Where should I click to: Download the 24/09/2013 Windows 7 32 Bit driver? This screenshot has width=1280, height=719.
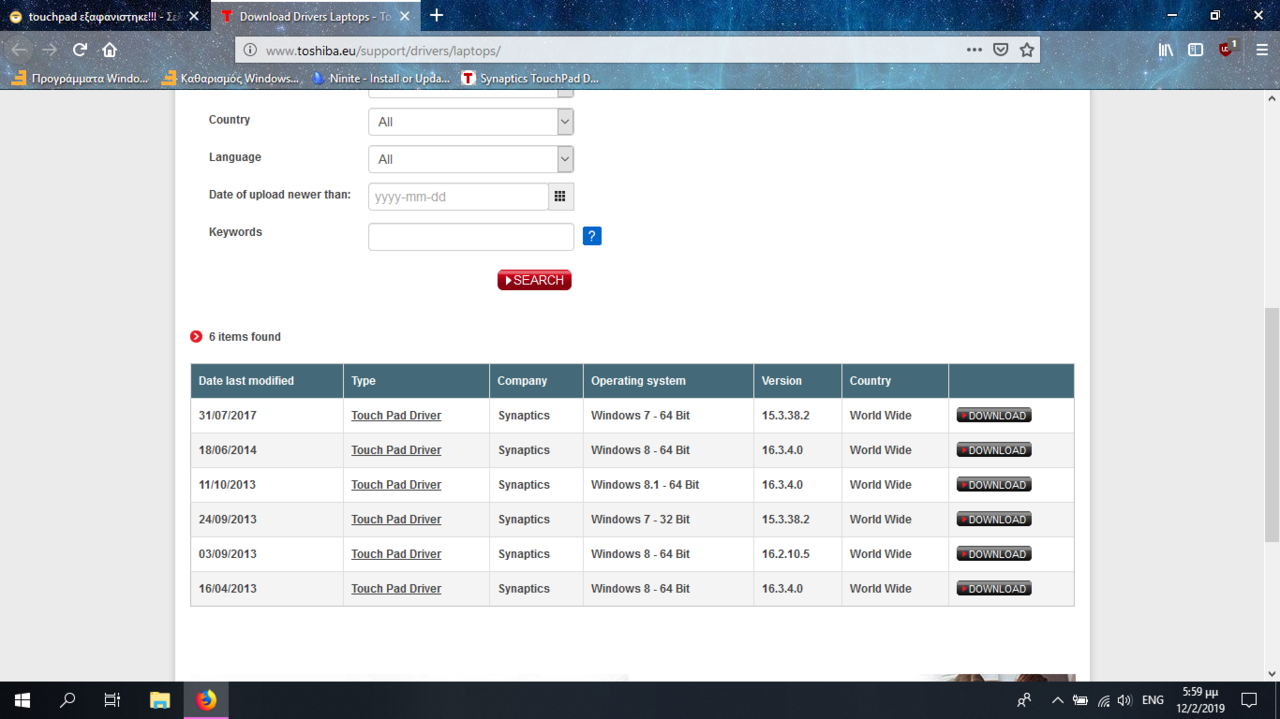(994, 519)
